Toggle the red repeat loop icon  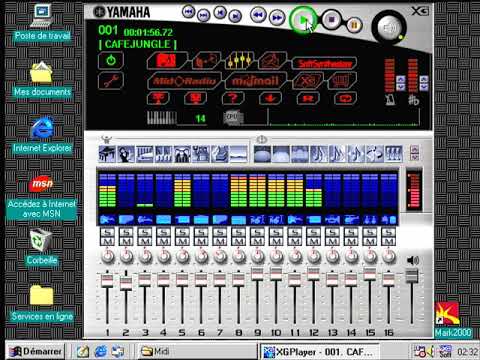[344, 99]
